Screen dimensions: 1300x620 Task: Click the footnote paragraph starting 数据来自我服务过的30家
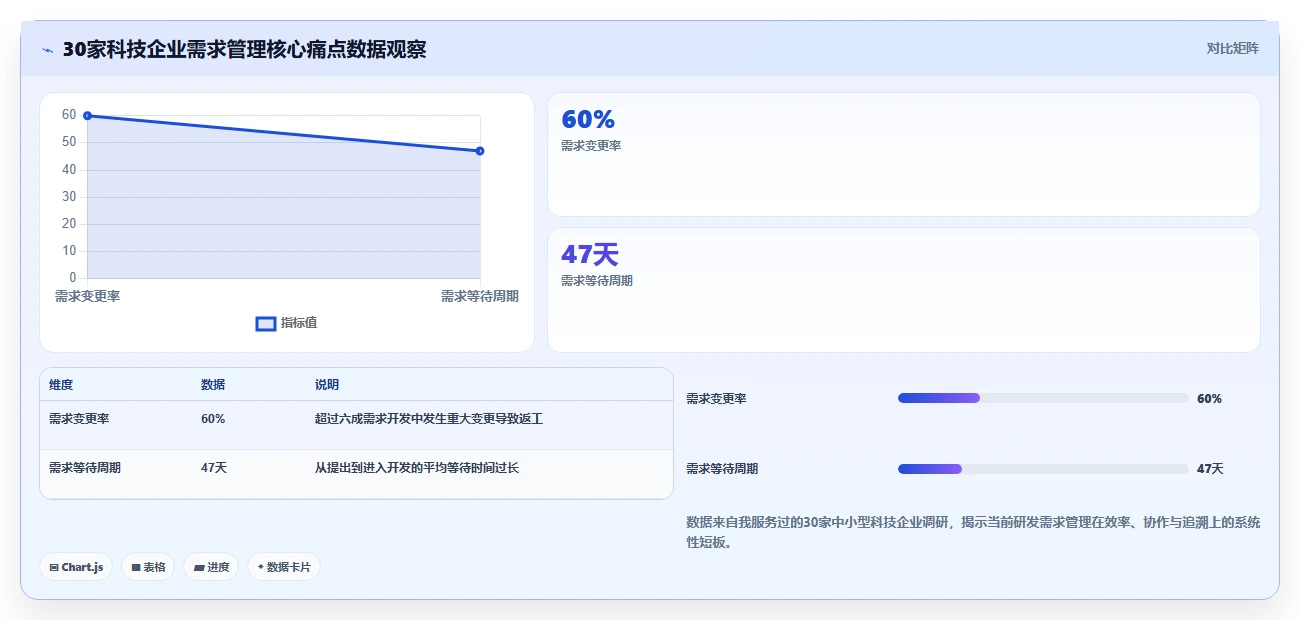(973, 532)
